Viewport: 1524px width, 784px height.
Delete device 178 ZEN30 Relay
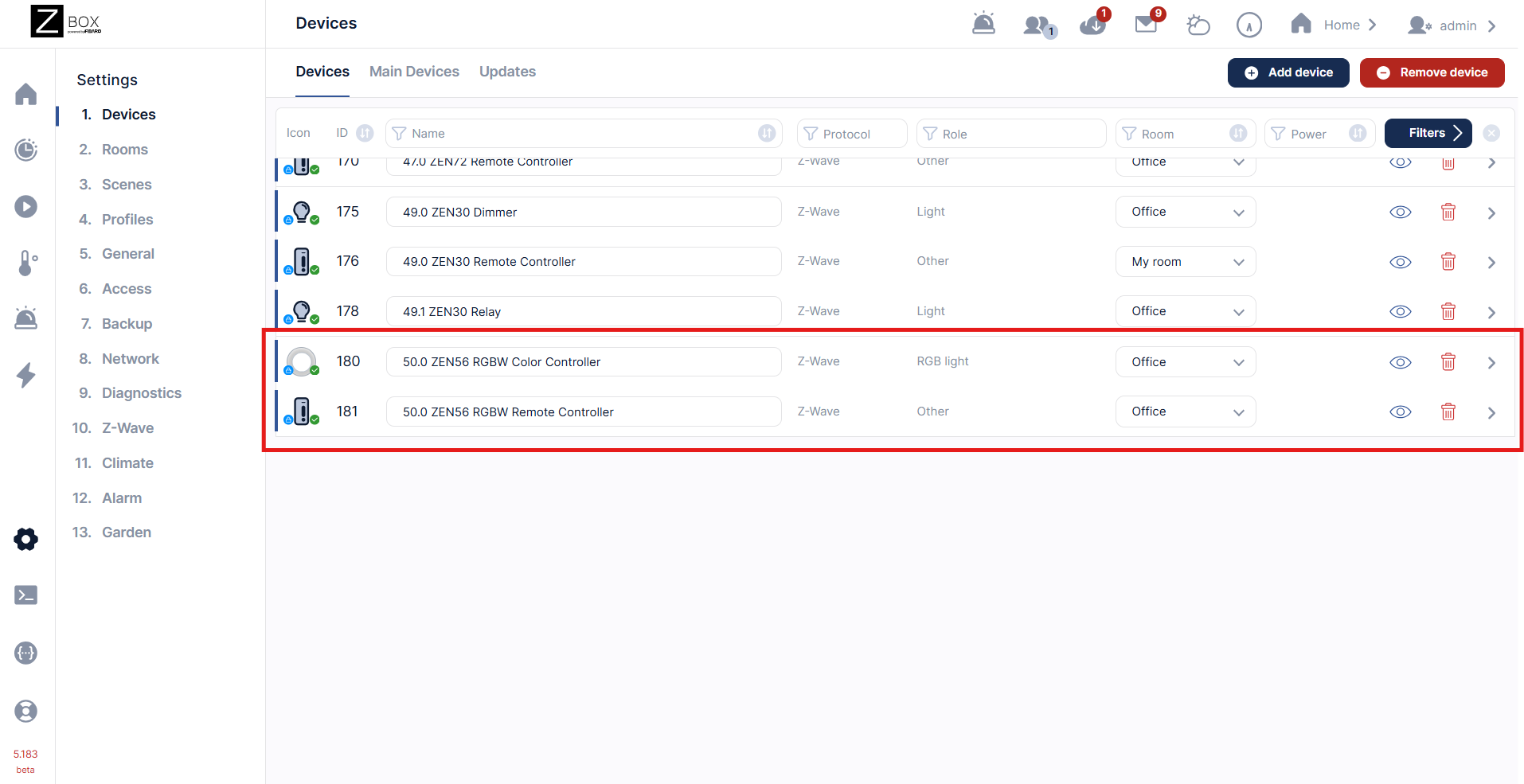pyautogui.click(x=1448, y=311)
